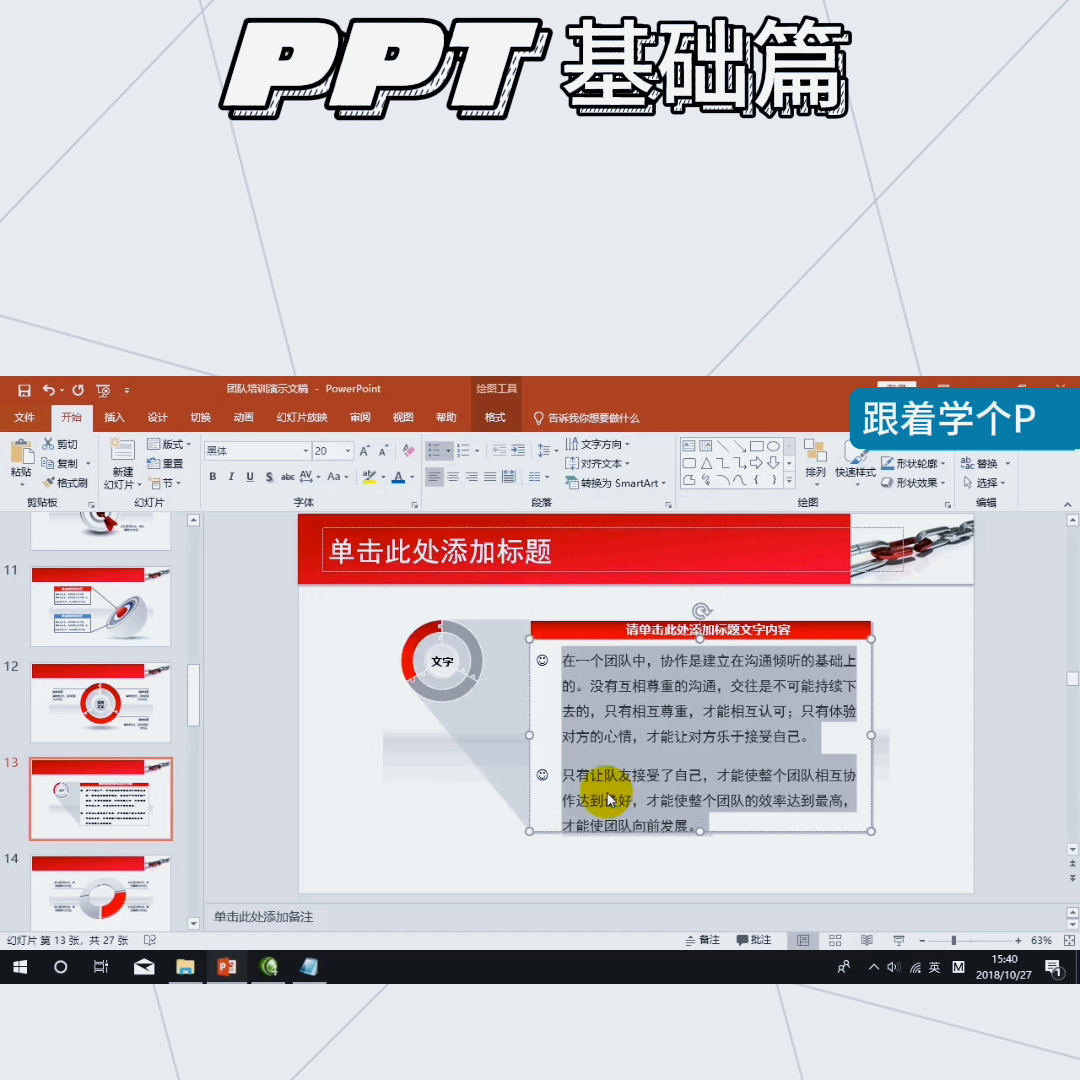Select the rectangle shape in shapes gallery
The image size is (1080, 1080).
tap(756, 446)
